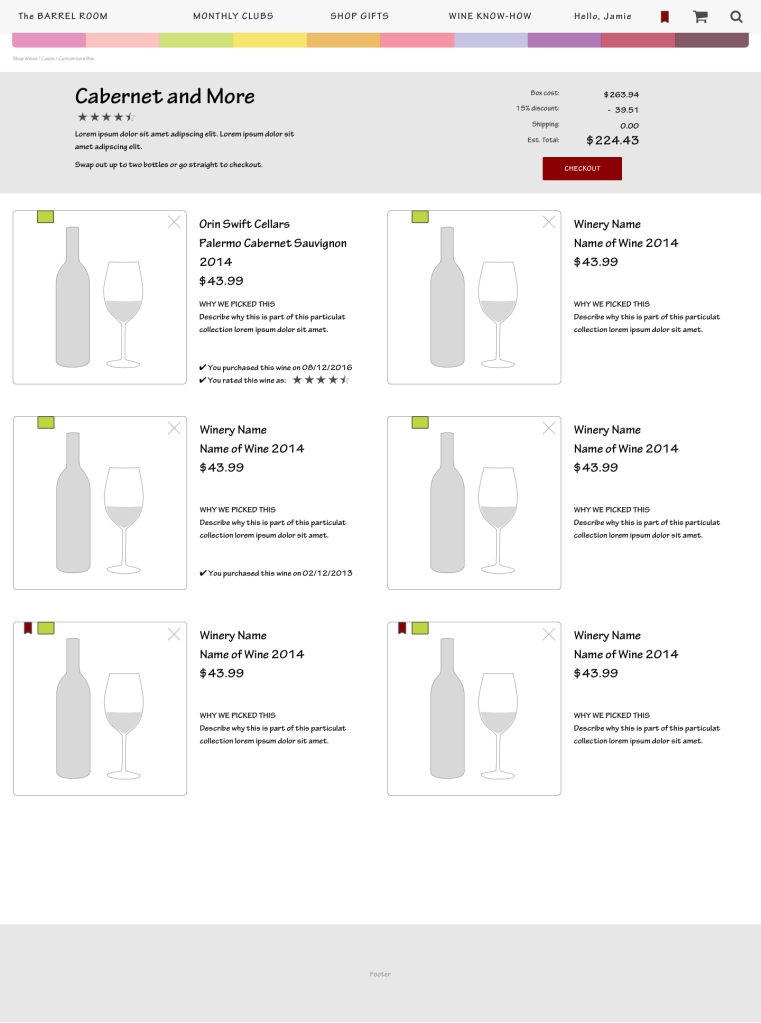Click green tag on Orin Swift card
Viewport: 761px width, 1023px height.
pyautogui.click(x=46, y=217)
